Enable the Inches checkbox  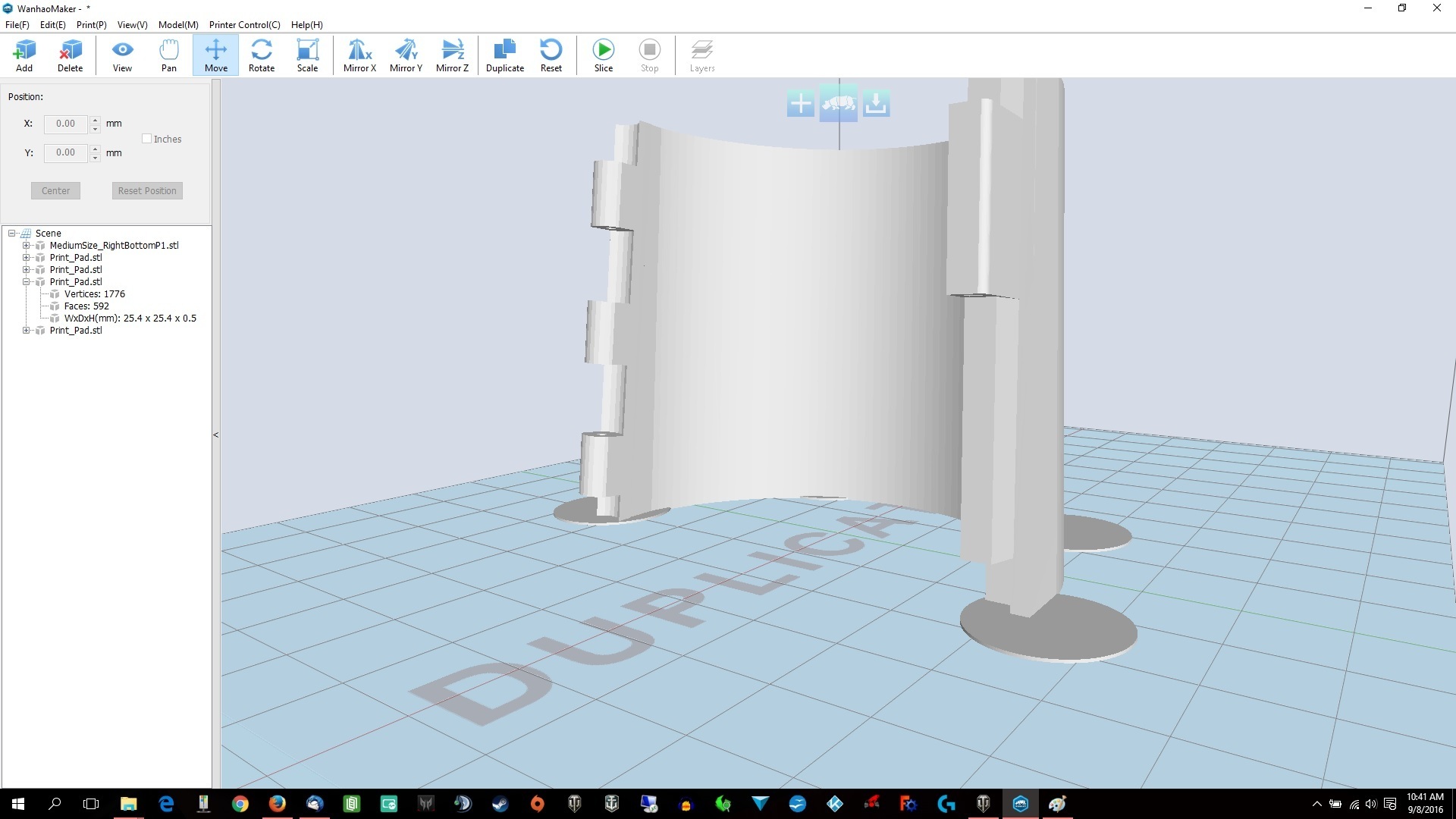(147, 139)
